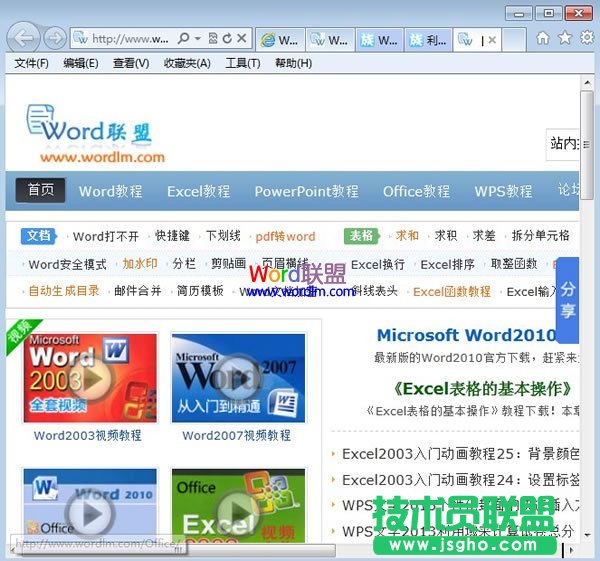Switch to the first browser tab
Image resolution: width=600 pixels, height=561 pixels.
[x=279, y=40]
